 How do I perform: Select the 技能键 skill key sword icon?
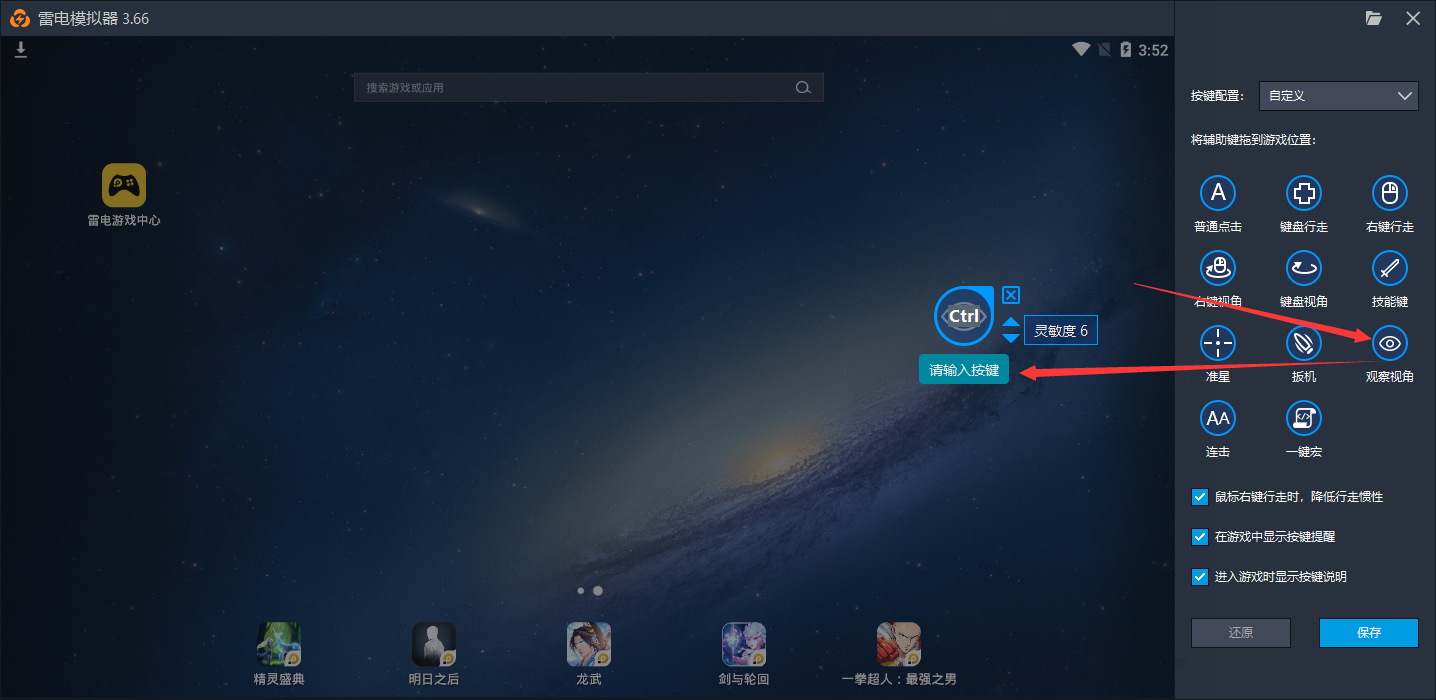pos(1390,268)
